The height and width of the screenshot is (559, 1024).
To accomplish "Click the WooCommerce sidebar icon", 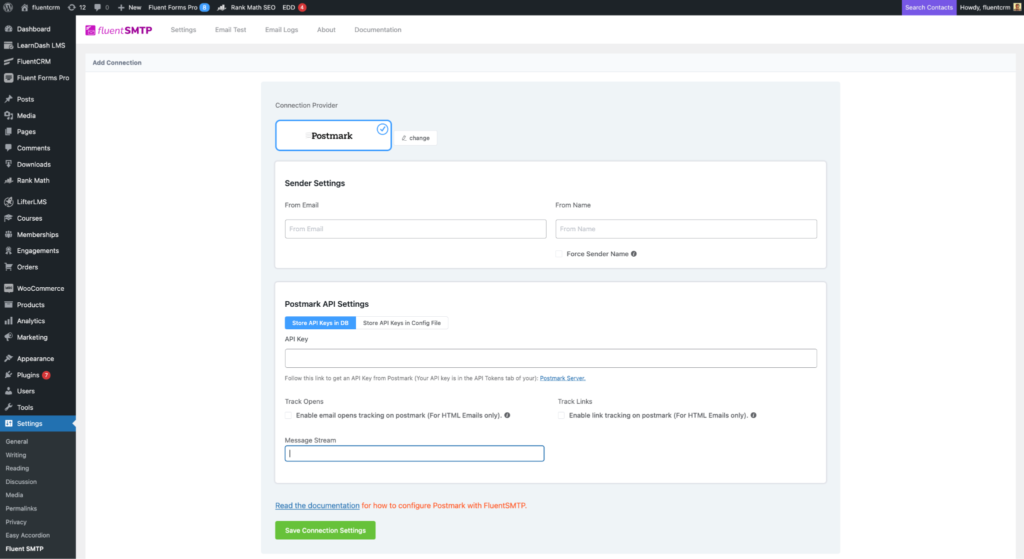I will click(8, 288).
